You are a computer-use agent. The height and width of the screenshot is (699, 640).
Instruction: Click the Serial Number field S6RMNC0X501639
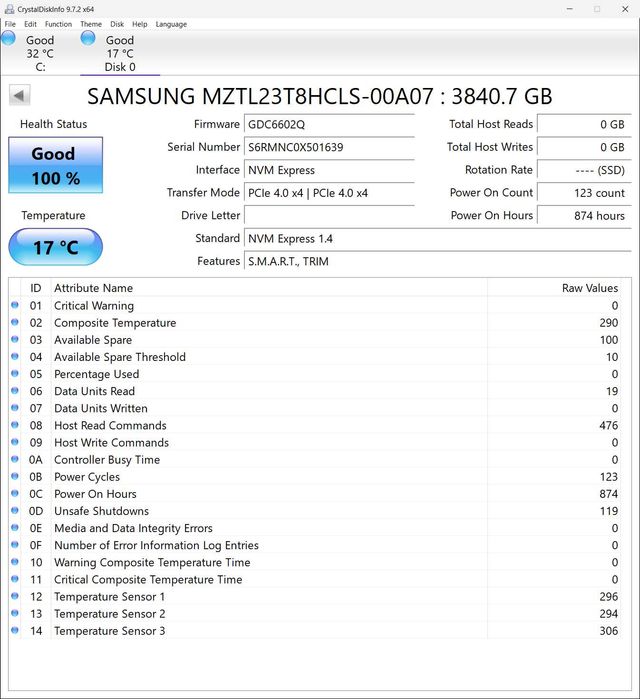click(329, 147)
